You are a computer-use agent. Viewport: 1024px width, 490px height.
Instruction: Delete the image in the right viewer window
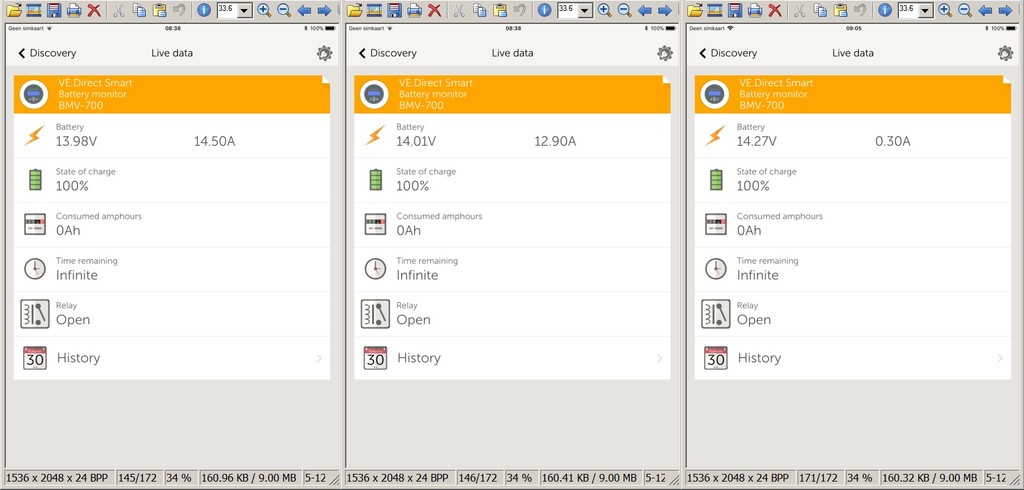tap(775, 10)
